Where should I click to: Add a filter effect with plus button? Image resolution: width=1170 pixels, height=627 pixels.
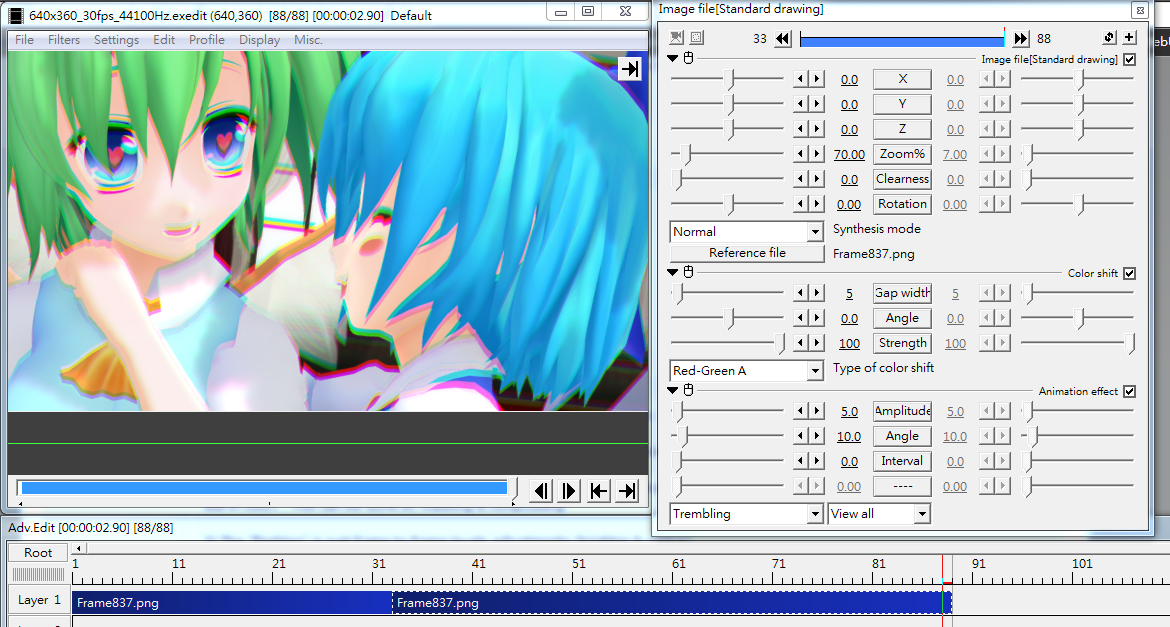point(1129,37)
